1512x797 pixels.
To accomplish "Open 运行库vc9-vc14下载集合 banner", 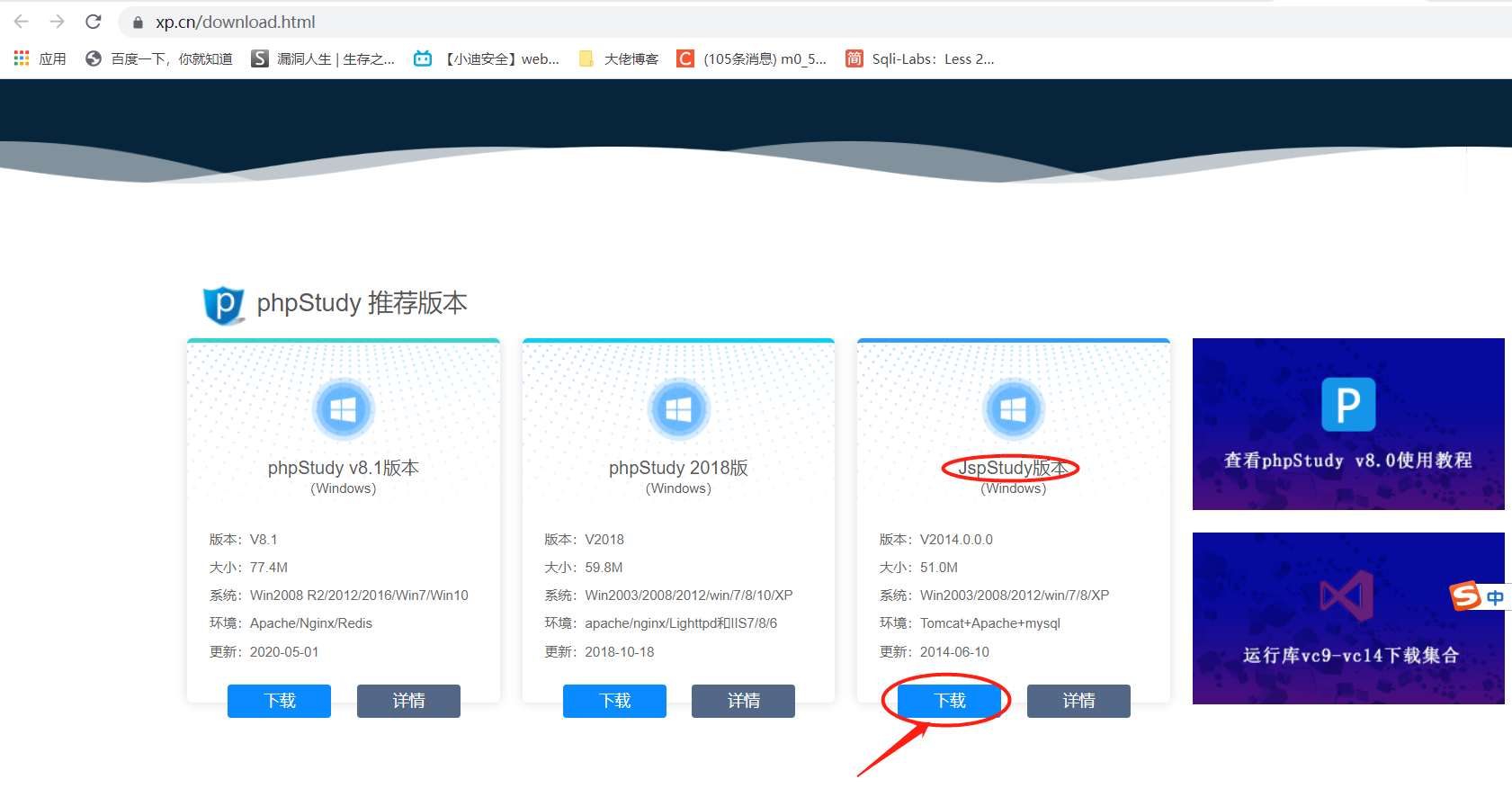I will pos(1348,618).
